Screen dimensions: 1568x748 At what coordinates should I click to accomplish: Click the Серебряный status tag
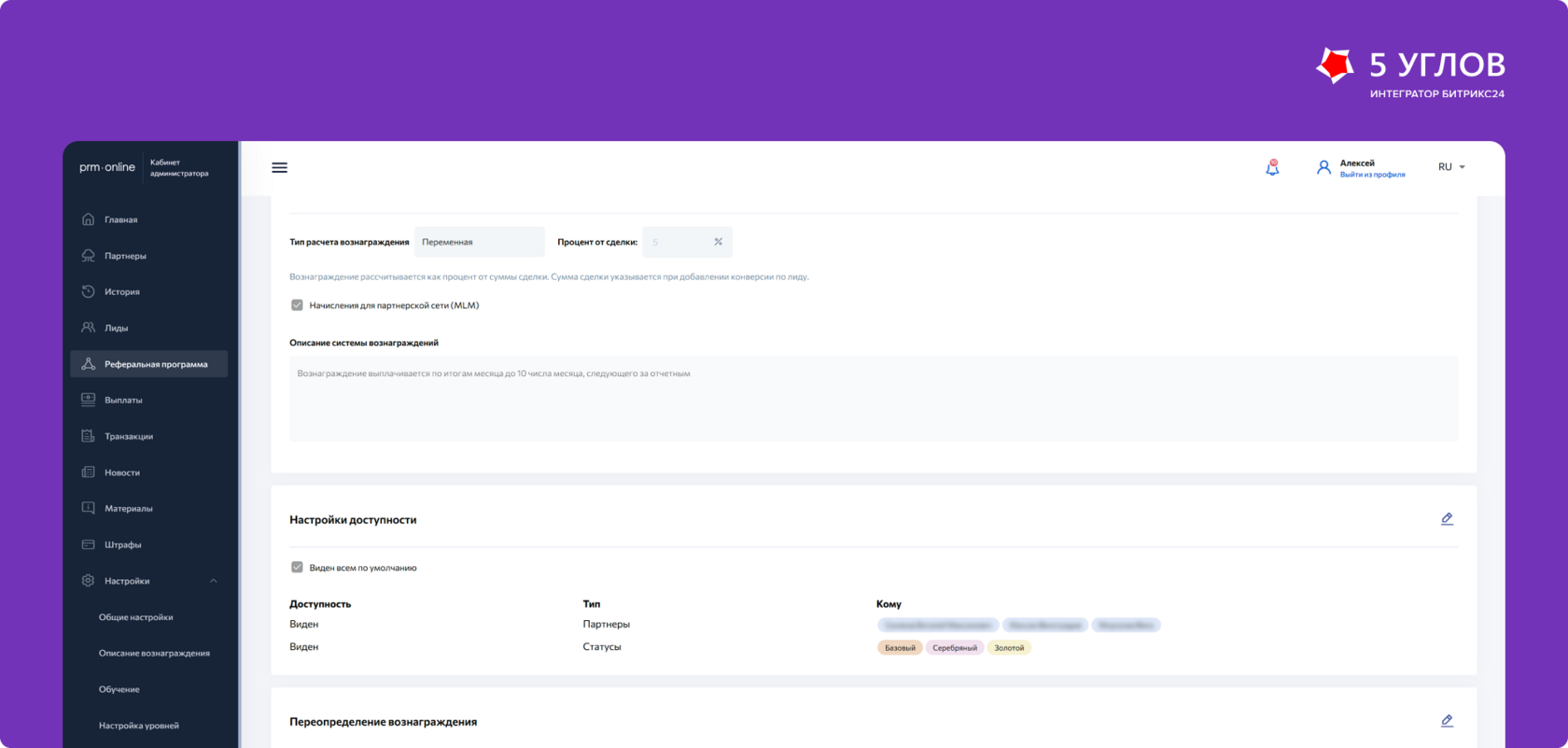955,647
